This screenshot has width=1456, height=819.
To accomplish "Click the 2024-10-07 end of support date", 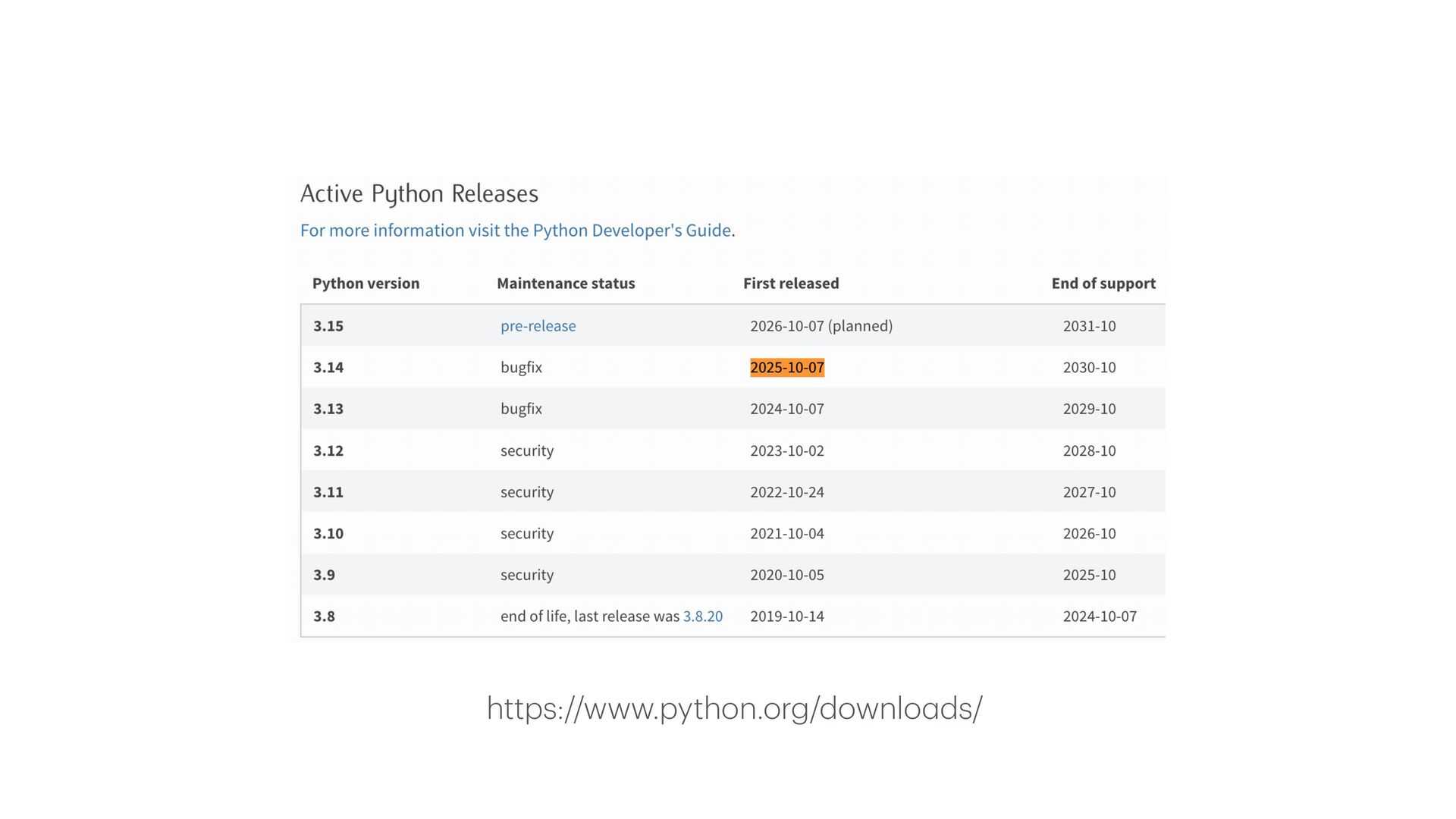I will pyautogui.click(x=1099, y=617).
